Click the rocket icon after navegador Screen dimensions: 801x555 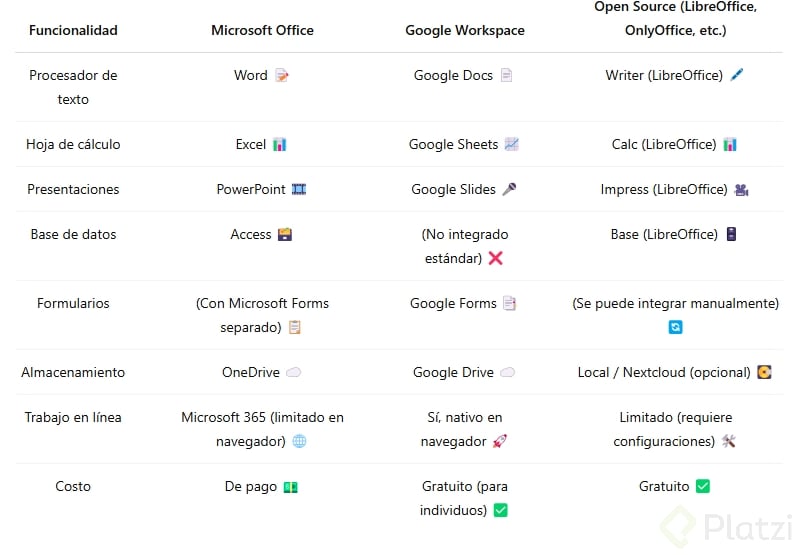[x=501, y=442]
